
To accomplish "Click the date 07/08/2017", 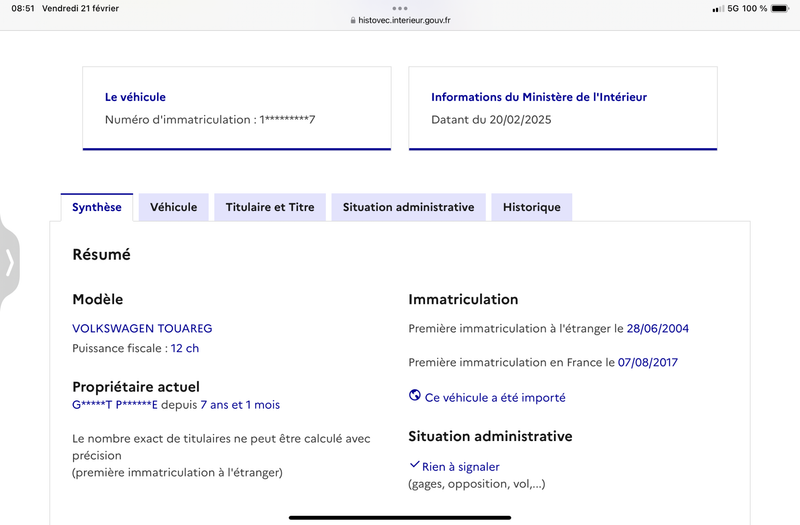I will click(x=648, y=362).
